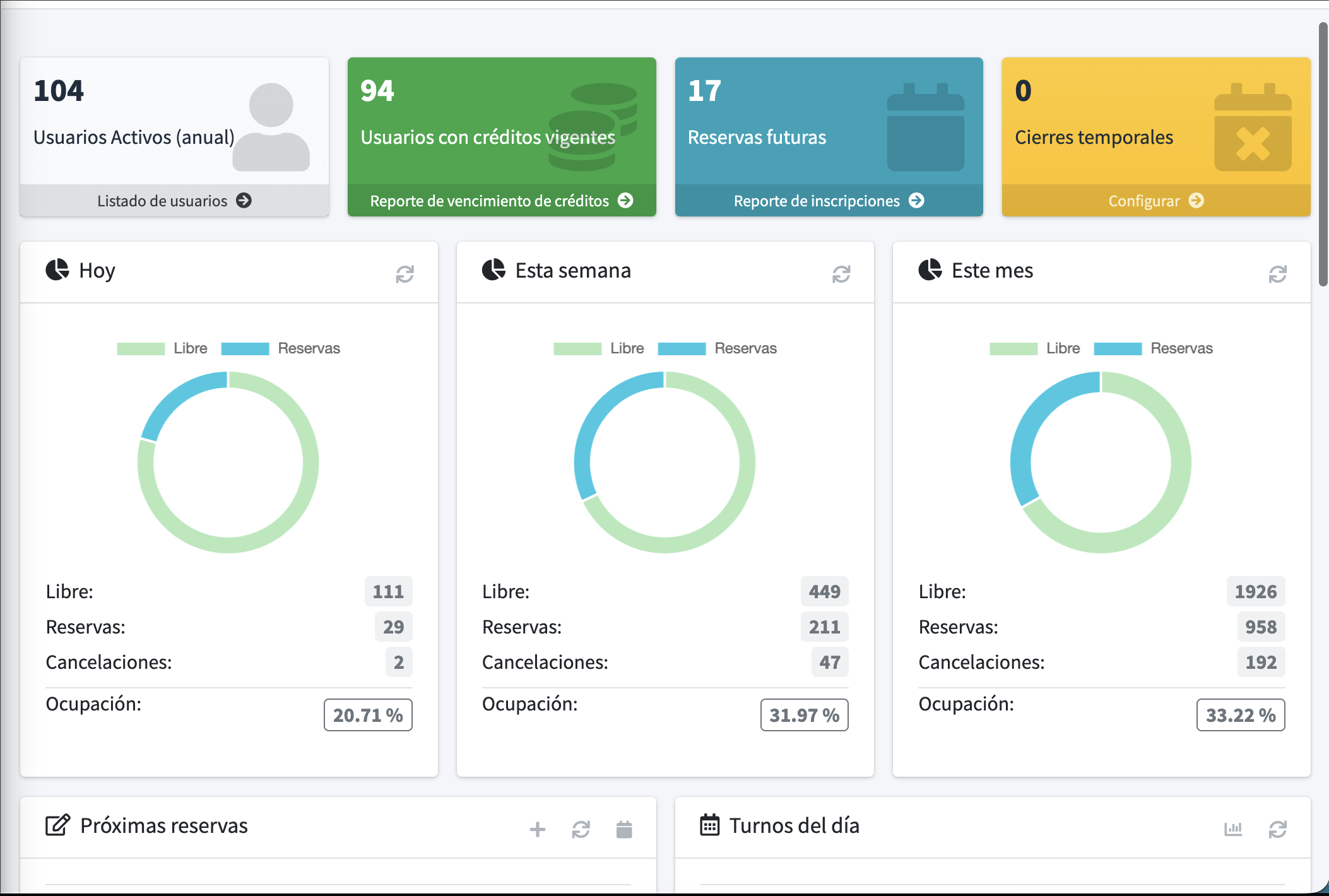
Task: Click the Esta semana pie chart icon
Action: click(493, 269)
